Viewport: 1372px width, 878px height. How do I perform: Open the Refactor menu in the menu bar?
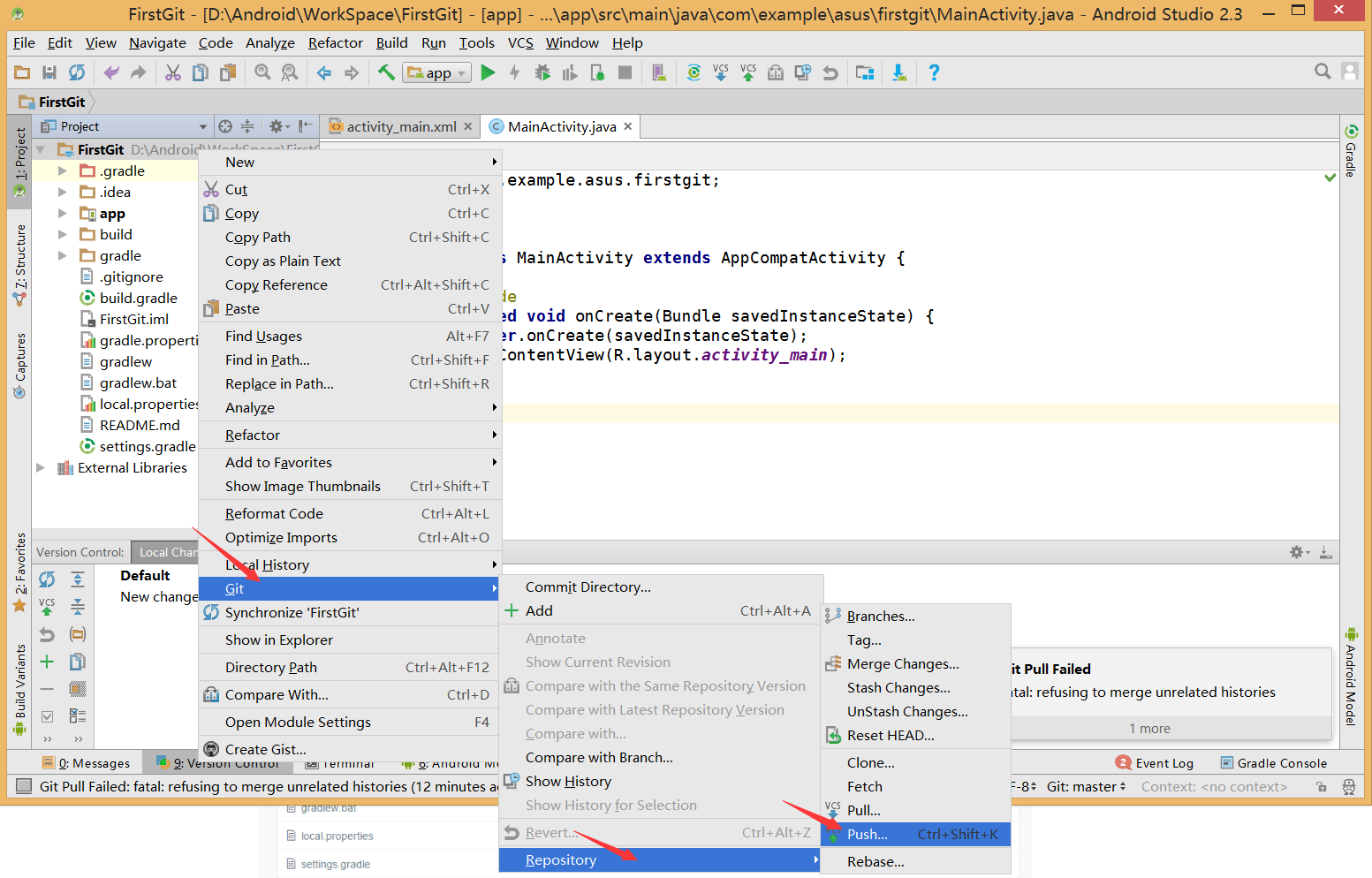point(335,42)
